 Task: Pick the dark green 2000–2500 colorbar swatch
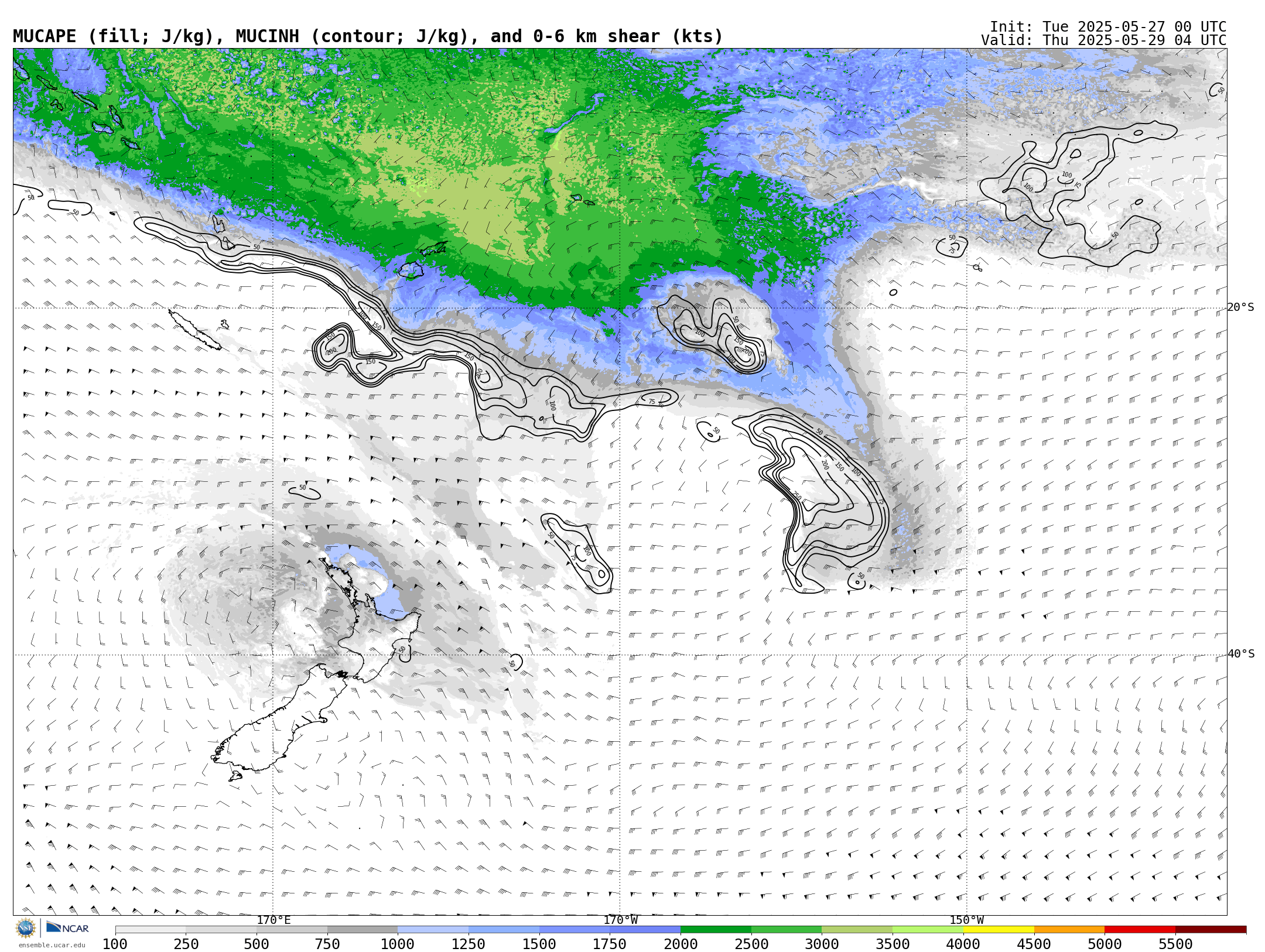tap(716, 930)
